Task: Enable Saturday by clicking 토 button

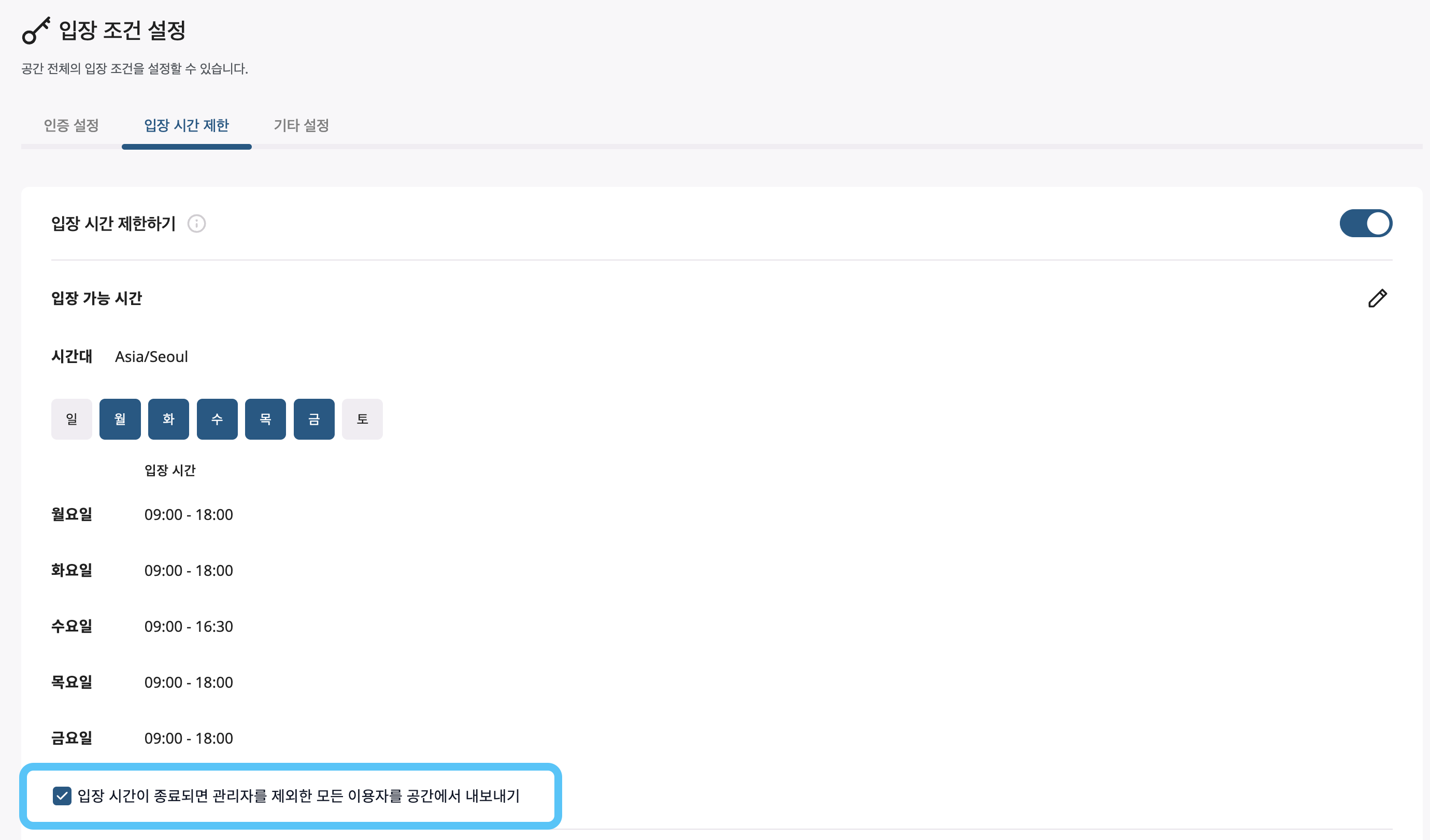Action: click(362, 418)
